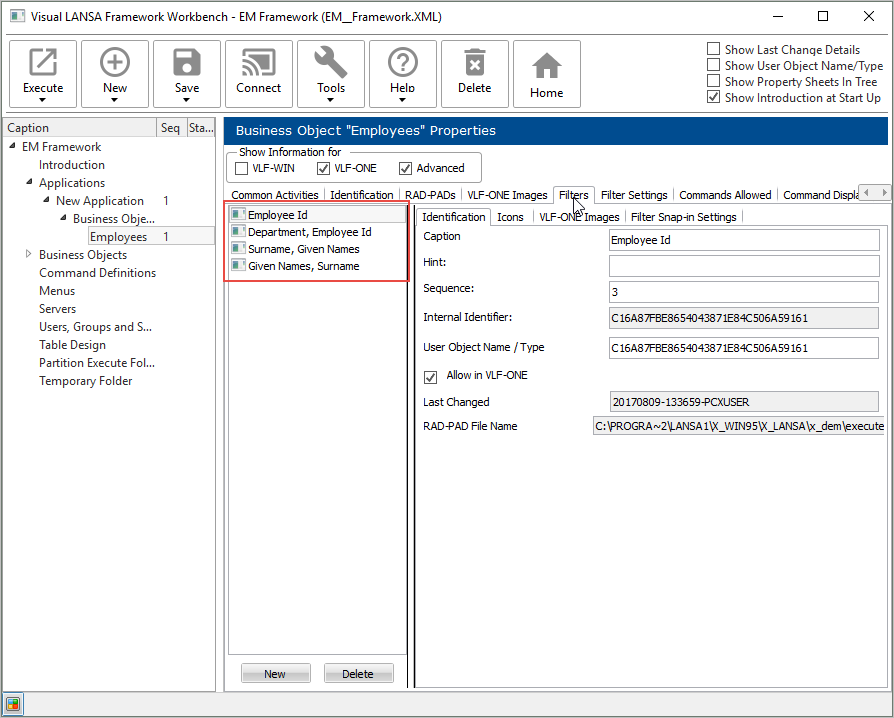
Task: Check the VLF-WIN checkbox
Action: click(x=242, y=168)
